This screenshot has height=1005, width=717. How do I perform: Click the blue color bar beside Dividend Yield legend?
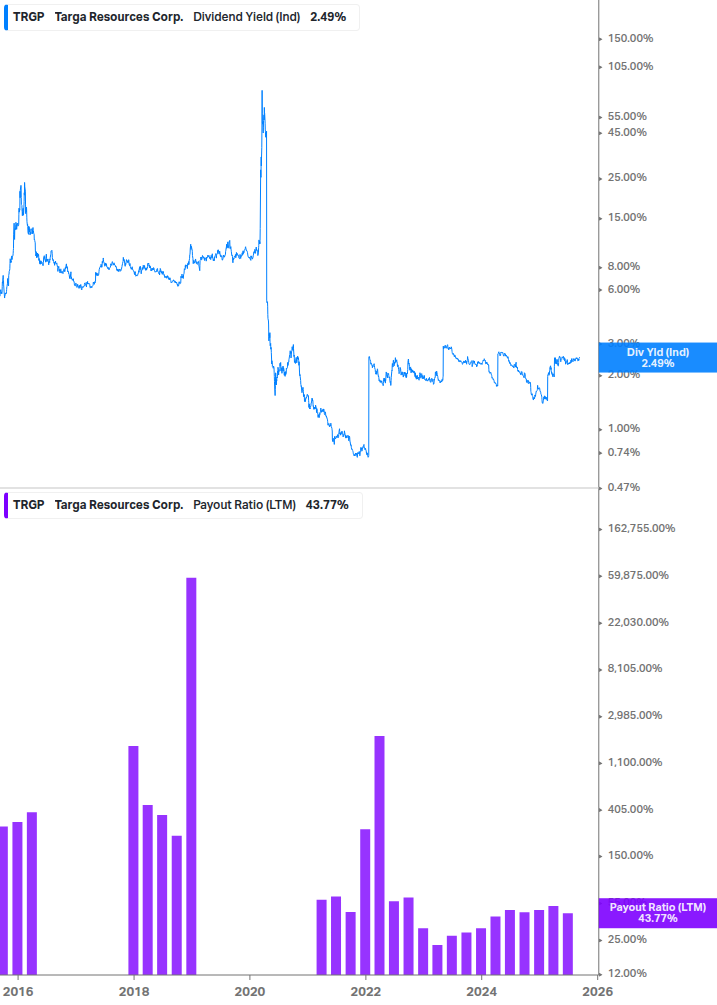click(x=6, y=17)
